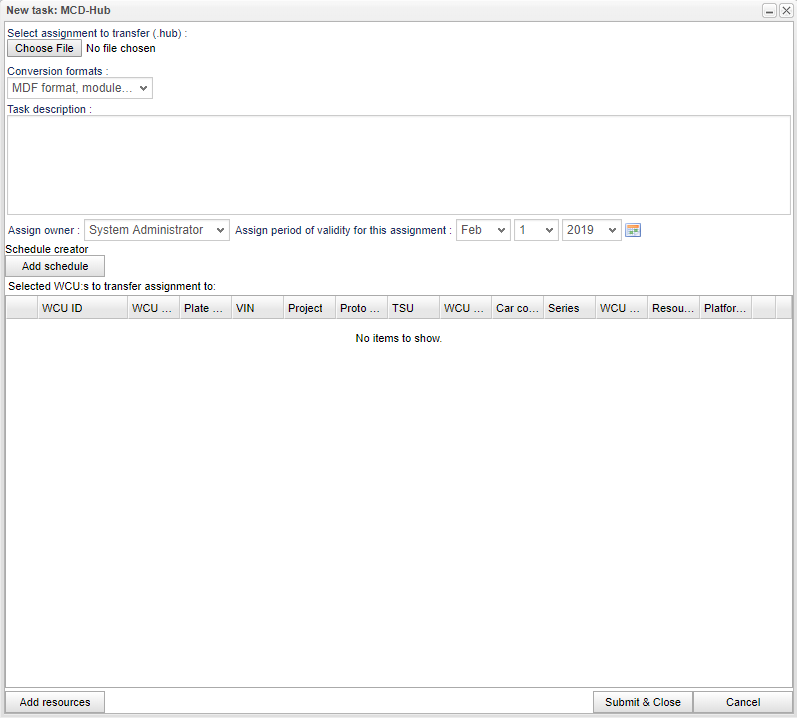Image resolution: width=797 pixels, height=718 pixels.
Task: Close the New task MCD-Hub dialog
Action: click(786, 10)
